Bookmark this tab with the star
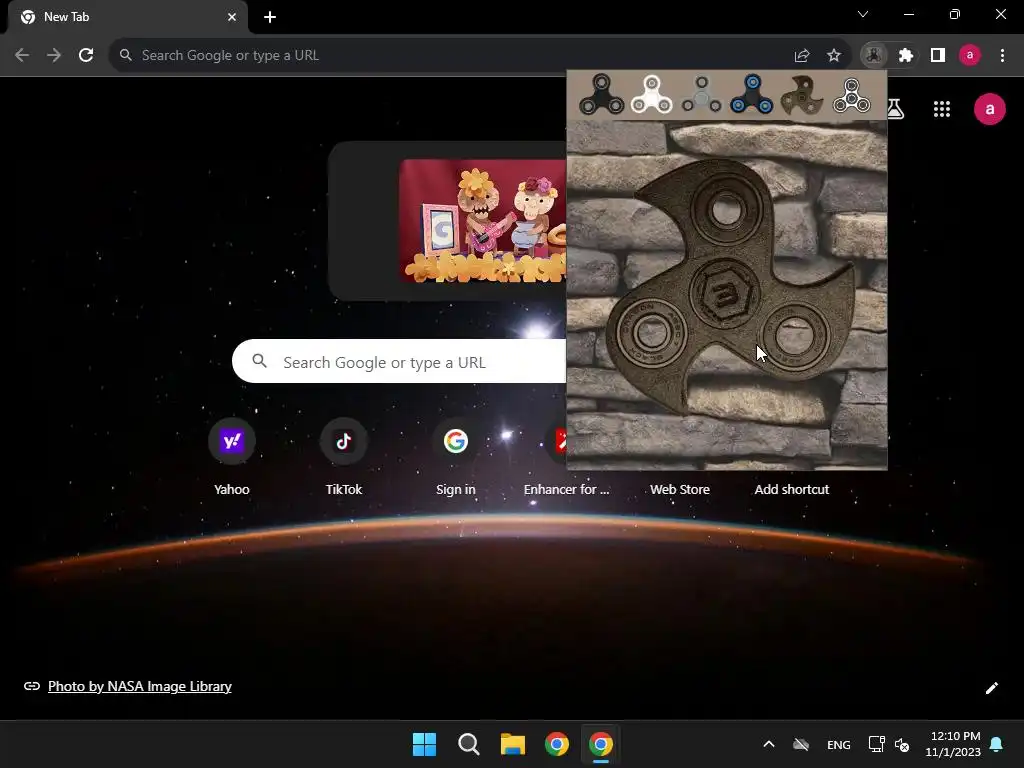 (x=834, y=56)
